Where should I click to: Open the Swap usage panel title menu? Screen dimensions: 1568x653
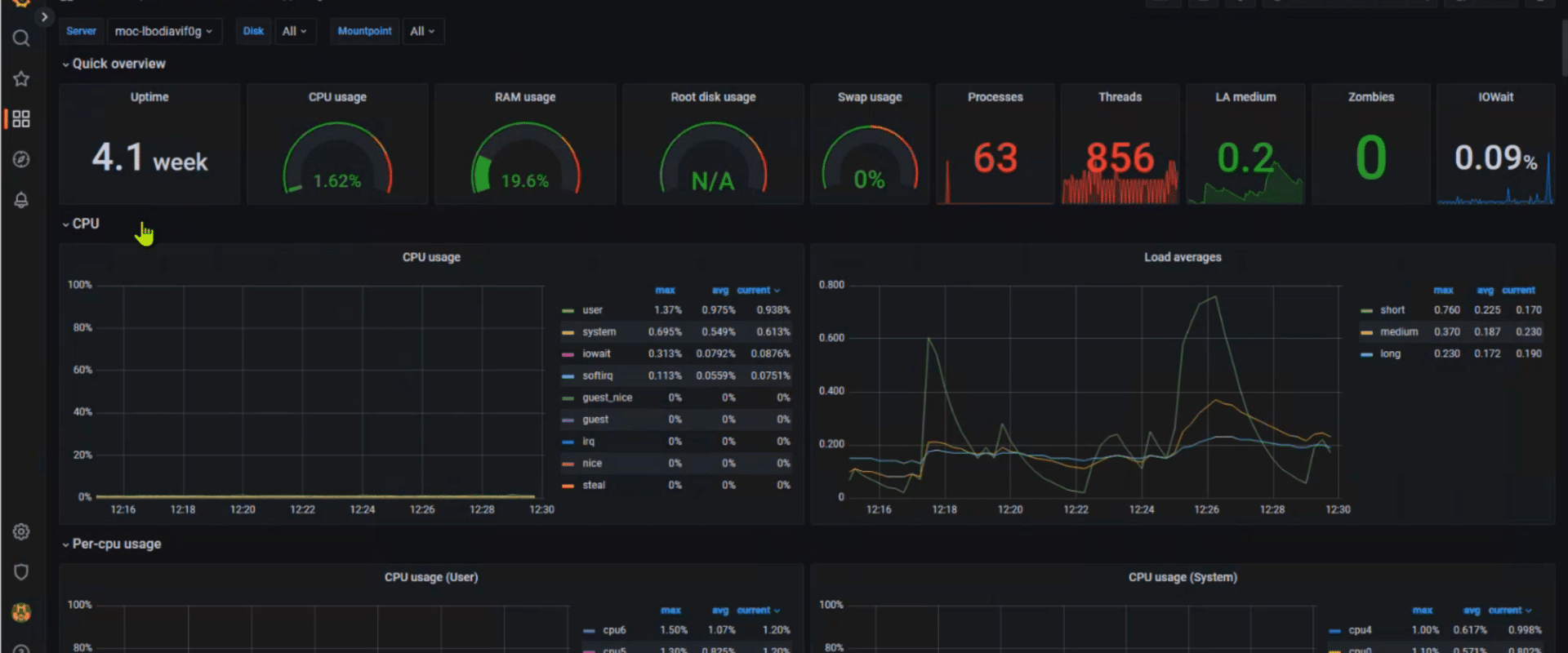coord(870,97)
